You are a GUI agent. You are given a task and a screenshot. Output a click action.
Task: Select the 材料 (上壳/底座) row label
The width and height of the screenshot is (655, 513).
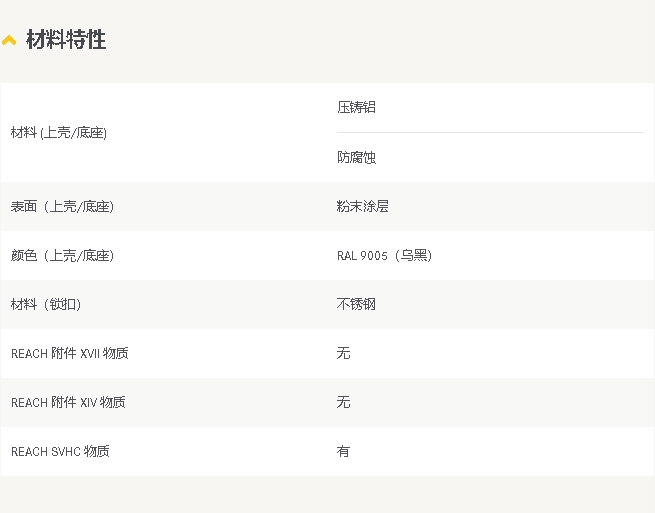coord(58,133)
